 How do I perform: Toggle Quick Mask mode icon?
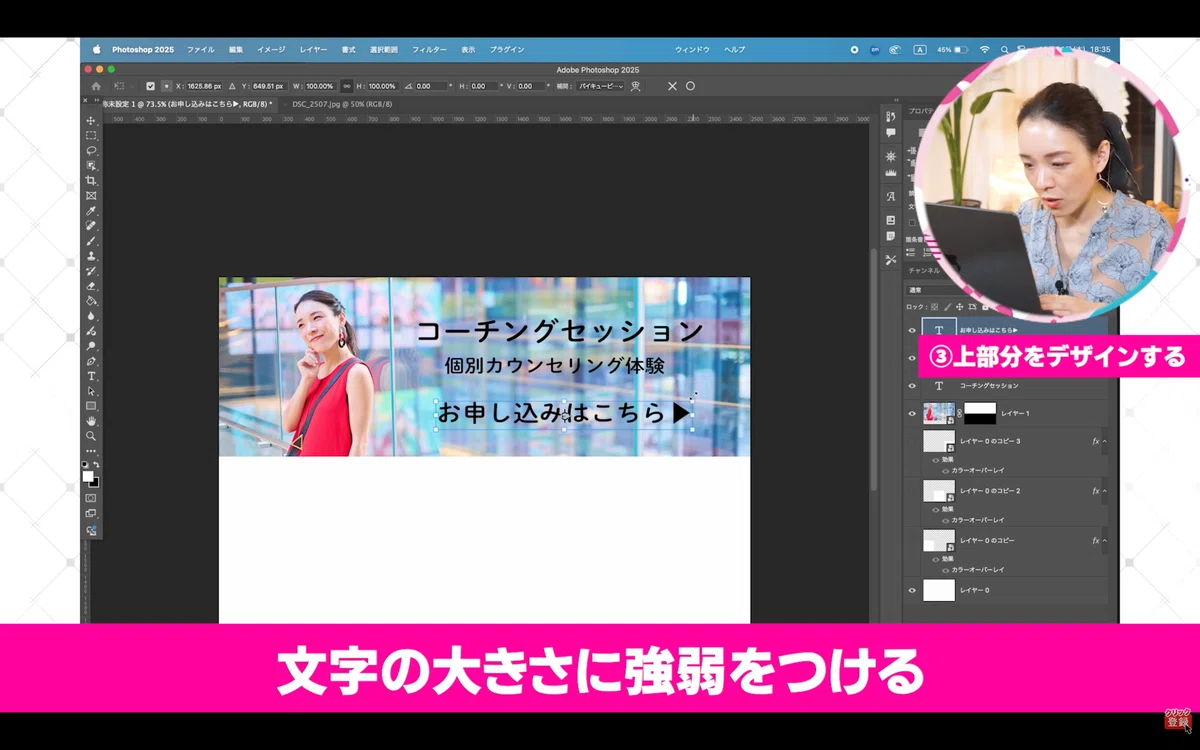91,497
